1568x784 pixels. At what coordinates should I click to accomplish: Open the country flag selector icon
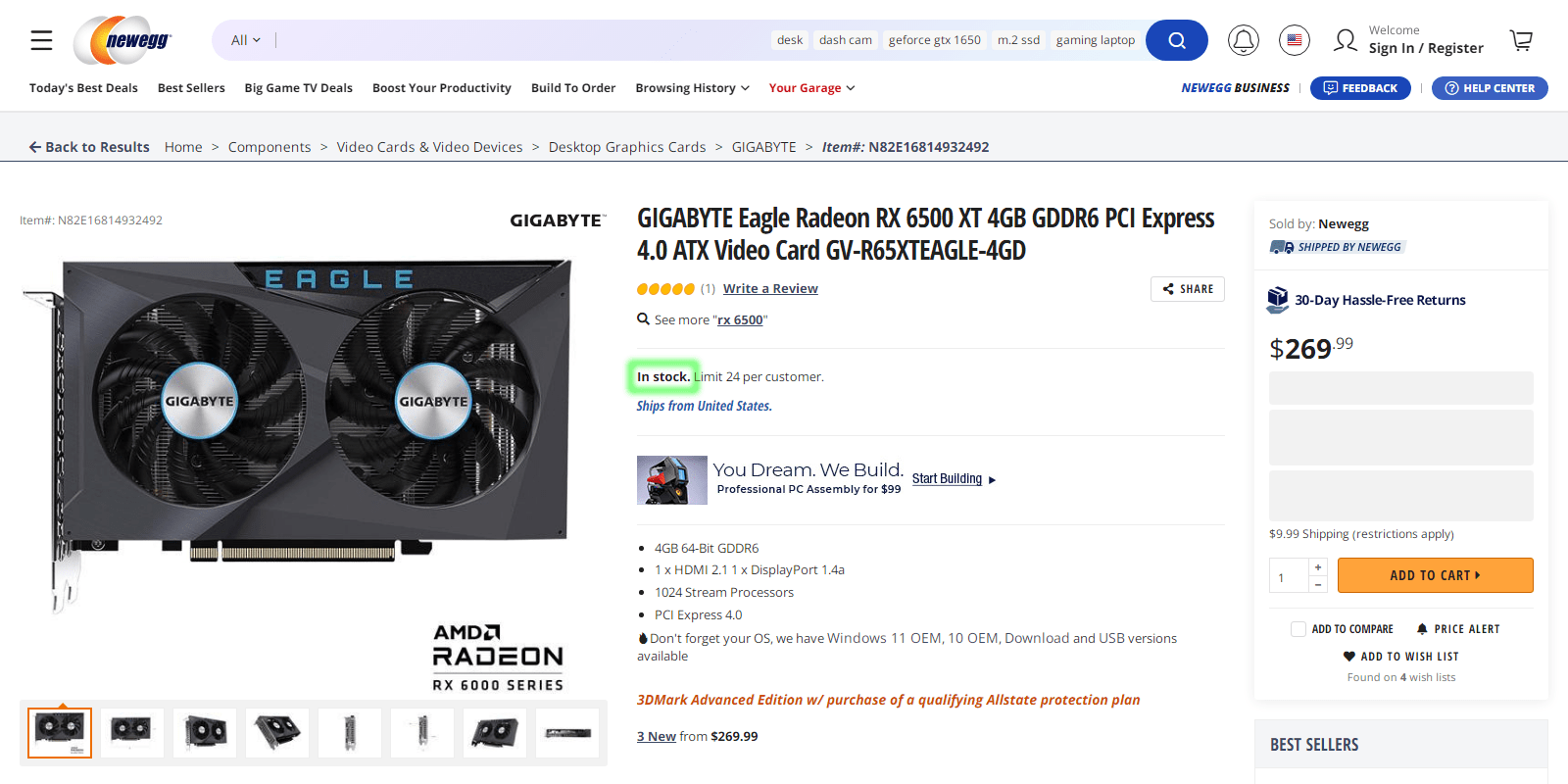(x=1295, y=40)
